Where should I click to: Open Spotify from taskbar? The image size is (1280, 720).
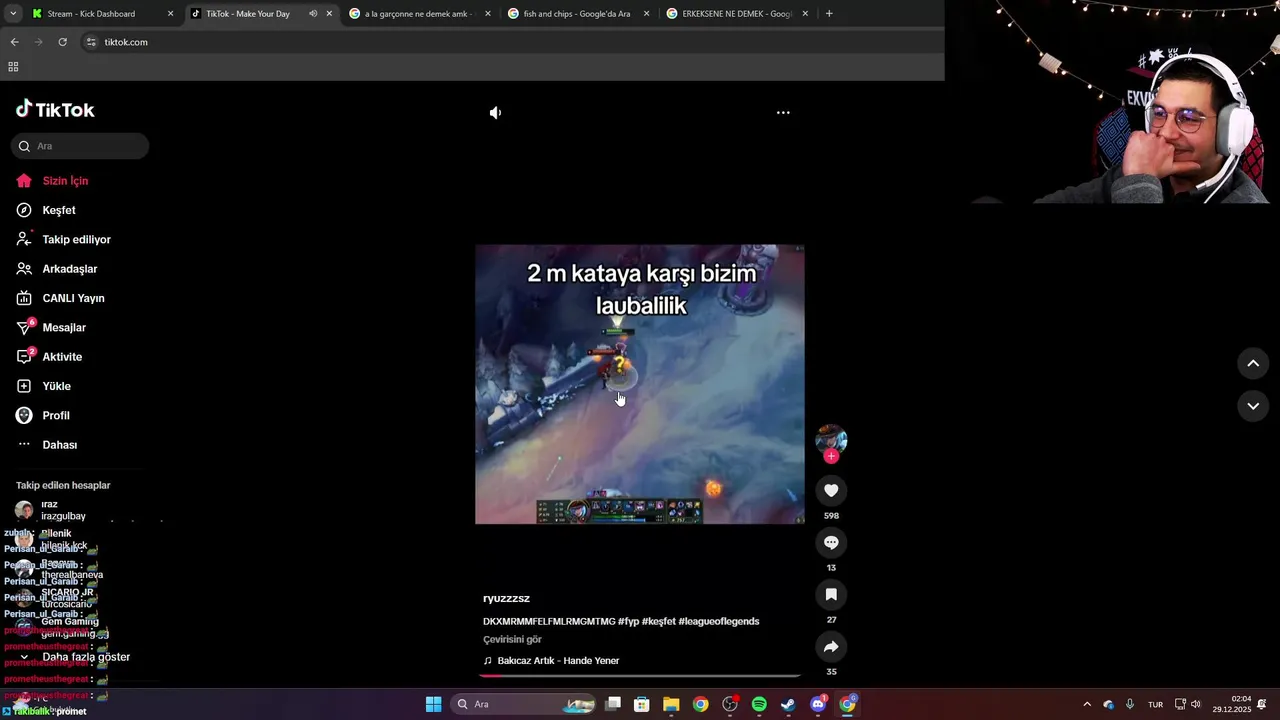click(x=759, y=704)
